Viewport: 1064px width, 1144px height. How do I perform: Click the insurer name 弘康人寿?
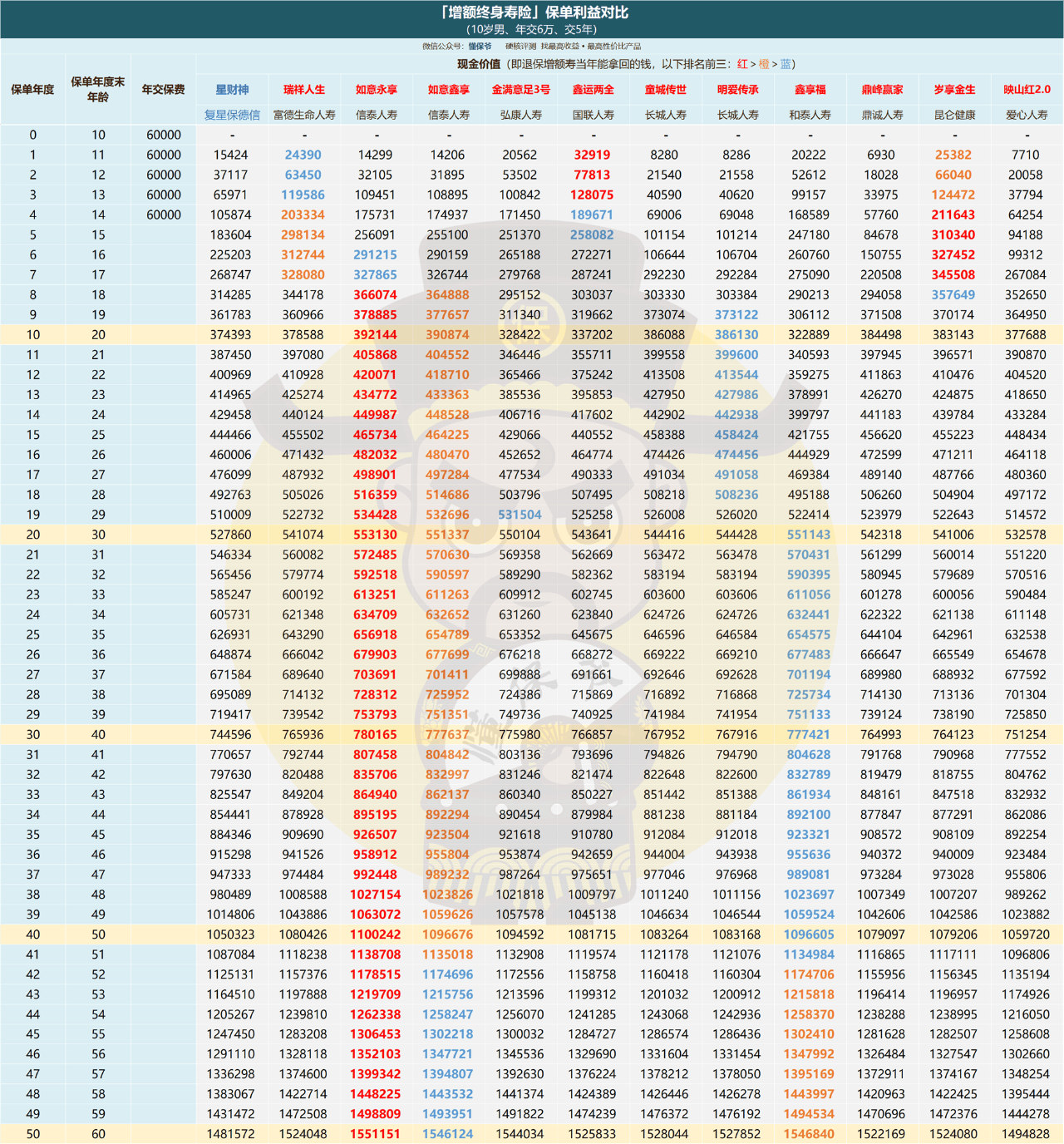[521, 115]
